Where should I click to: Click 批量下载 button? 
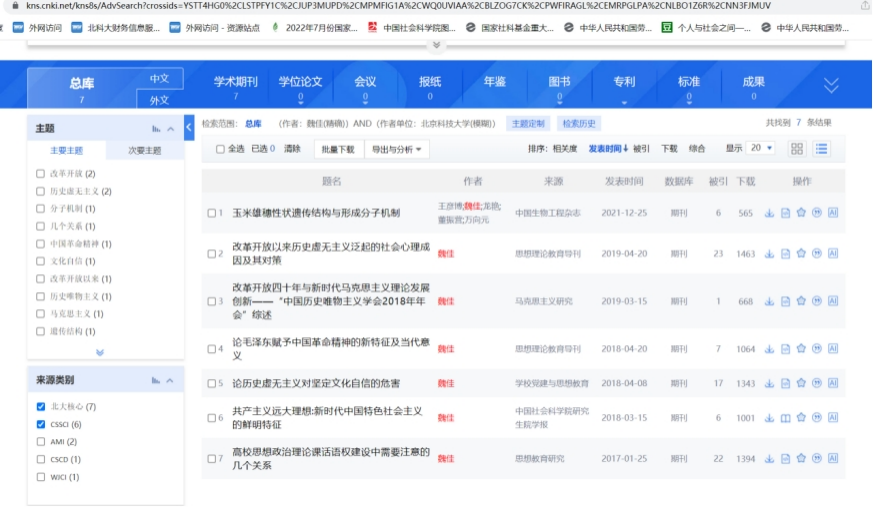pos(338,149)
